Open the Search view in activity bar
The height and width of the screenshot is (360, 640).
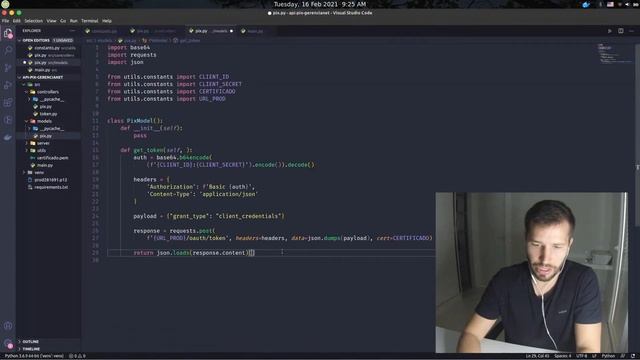click(8, 50)
